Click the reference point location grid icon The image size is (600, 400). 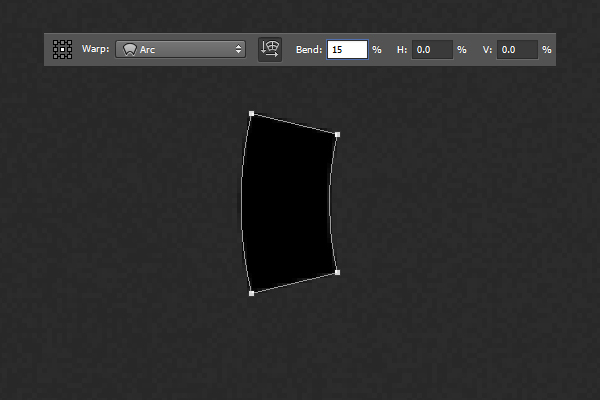coord(62,49)
